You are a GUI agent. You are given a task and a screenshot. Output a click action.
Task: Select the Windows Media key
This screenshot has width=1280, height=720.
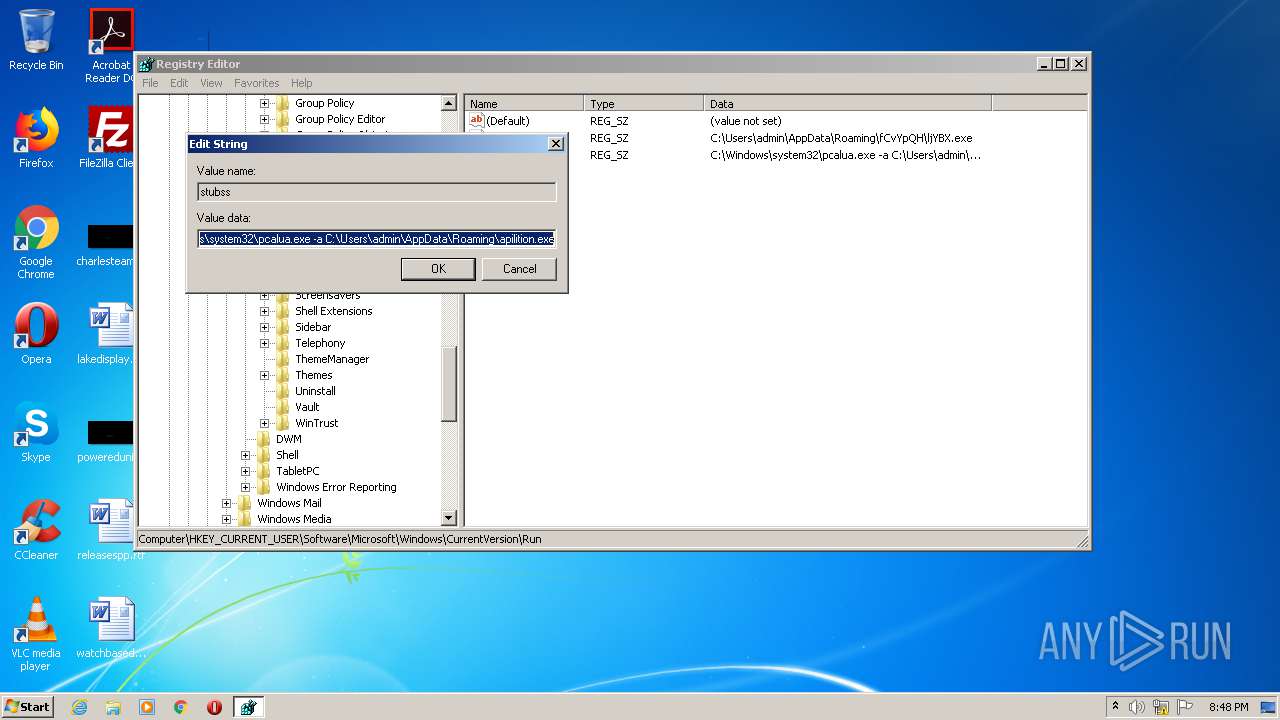coord(294,519)
